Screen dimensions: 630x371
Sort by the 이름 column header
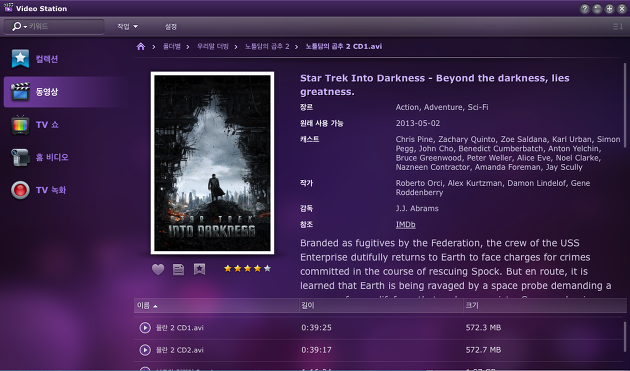[217, 306]
